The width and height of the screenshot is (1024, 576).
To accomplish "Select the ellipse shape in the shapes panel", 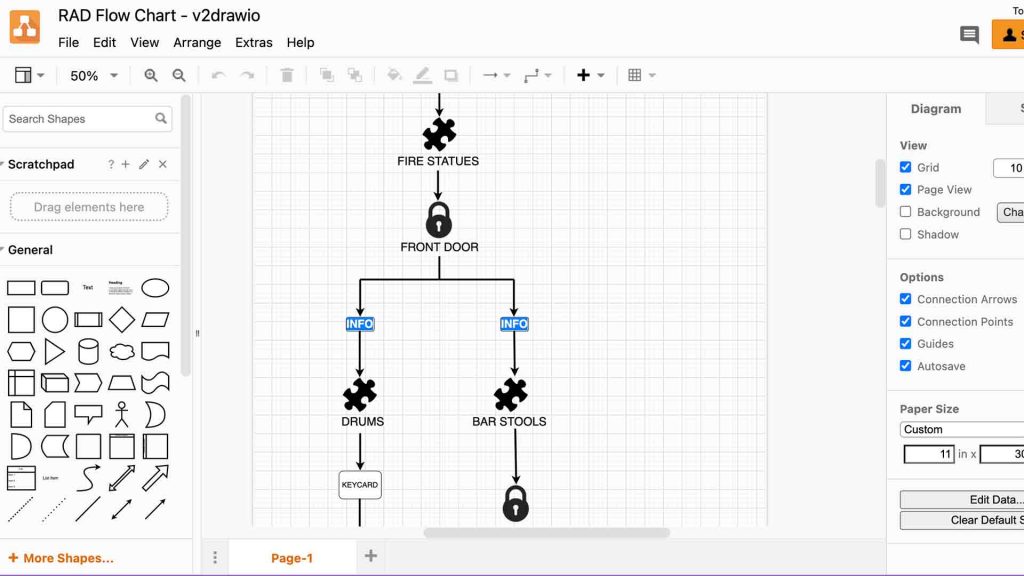I will [x=156, y=287].
